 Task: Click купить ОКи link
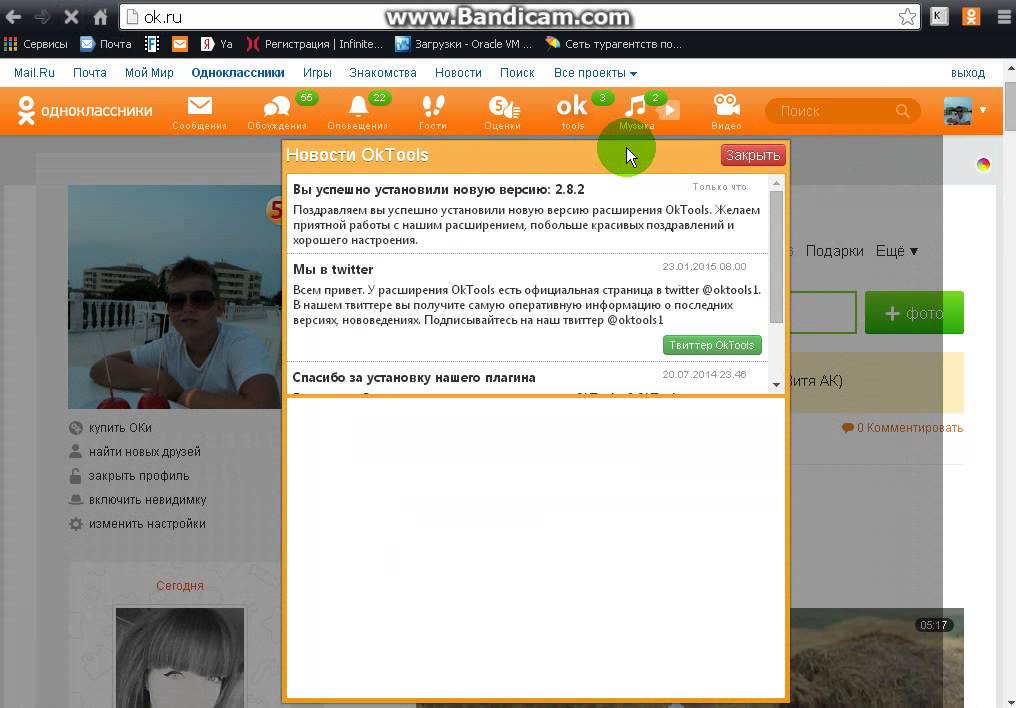120,428
